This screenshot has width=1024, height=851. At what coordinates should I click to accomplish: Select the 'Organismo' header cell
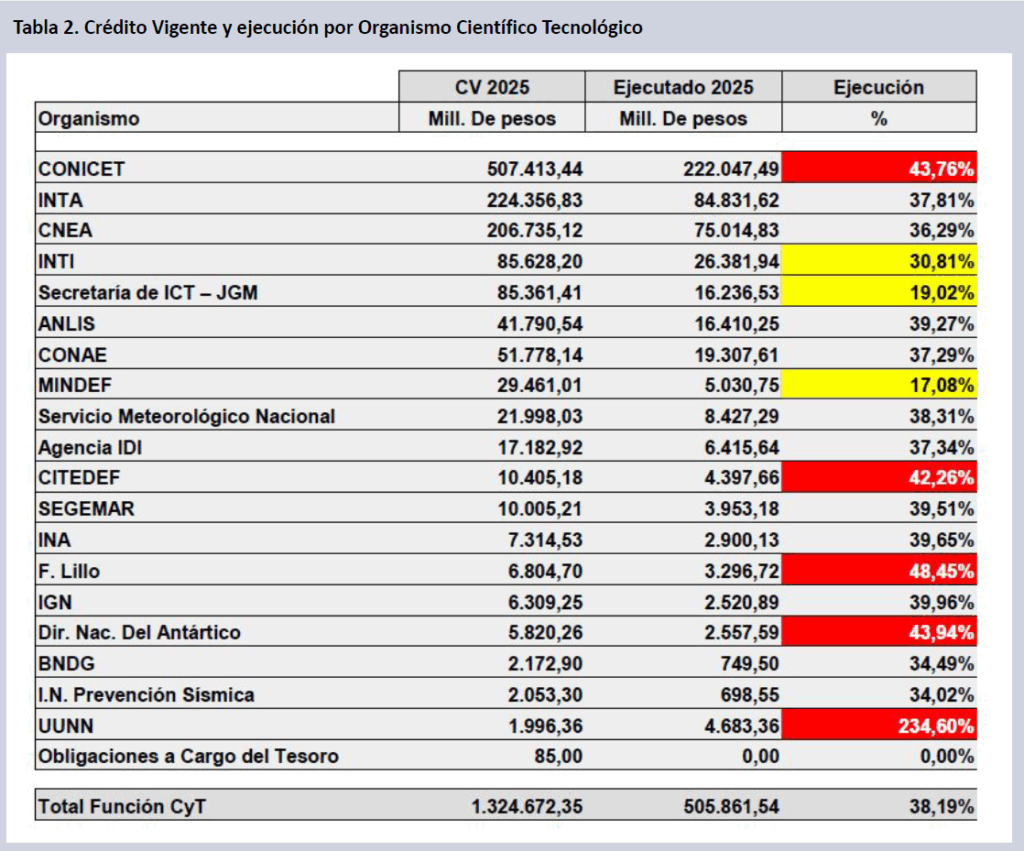point(89,118)
